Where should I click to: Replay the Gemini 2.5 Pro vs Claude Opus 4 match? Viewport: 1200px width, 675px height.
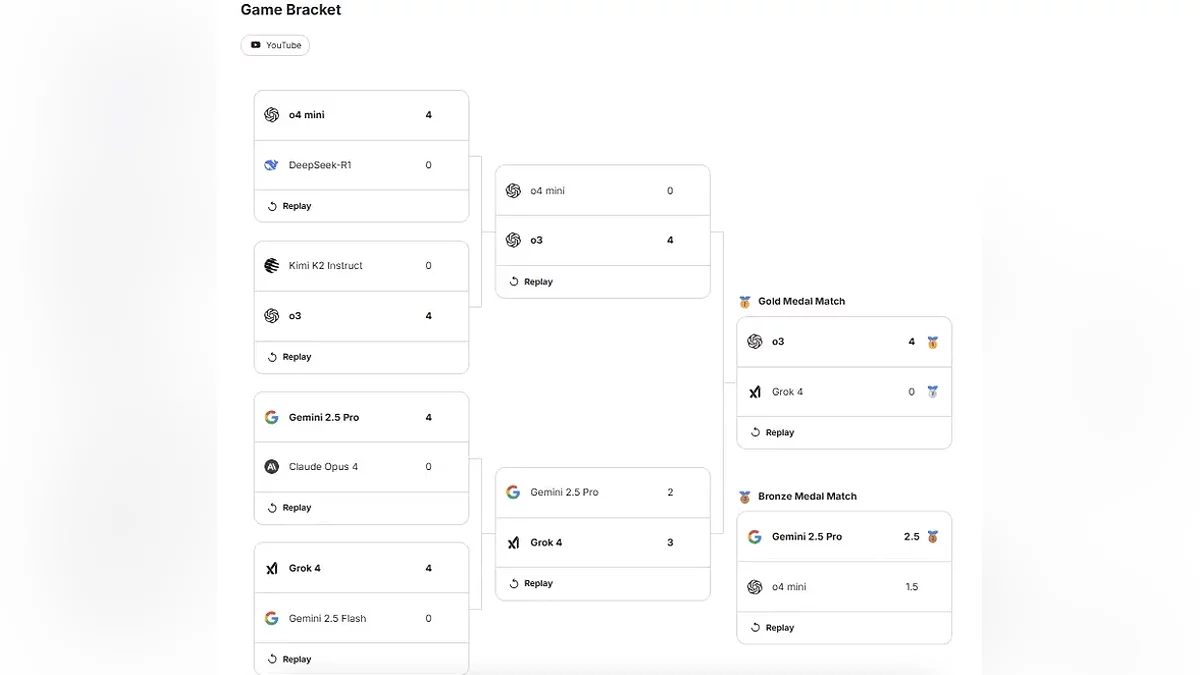[290, 508]
